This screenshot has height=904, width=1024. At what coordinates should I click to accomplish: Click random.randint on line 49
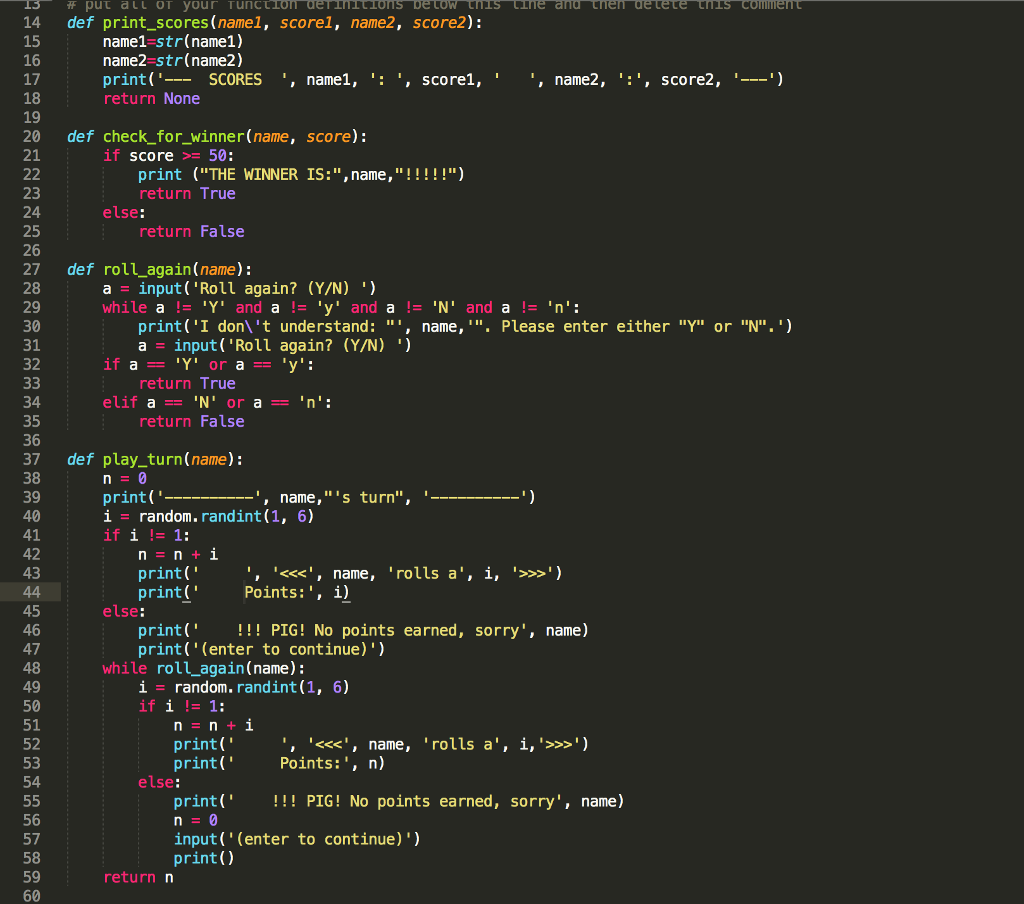235,687
